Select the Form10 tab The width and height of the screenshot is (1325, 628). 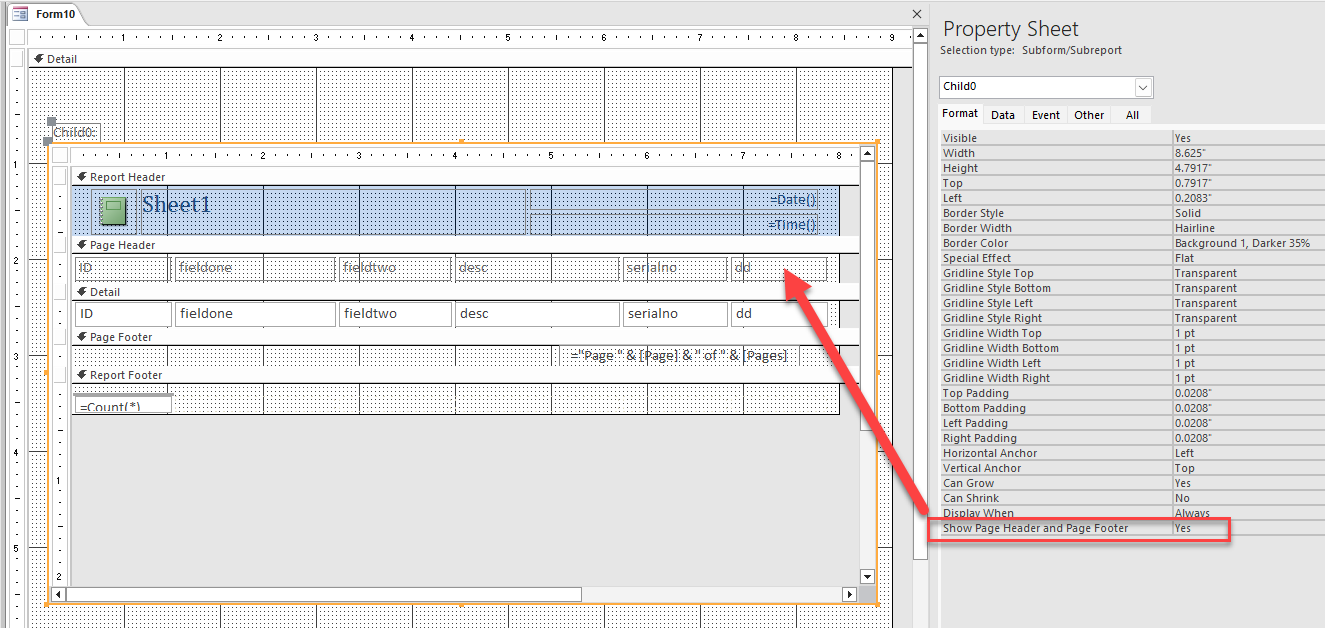click(x=46, y=14)
